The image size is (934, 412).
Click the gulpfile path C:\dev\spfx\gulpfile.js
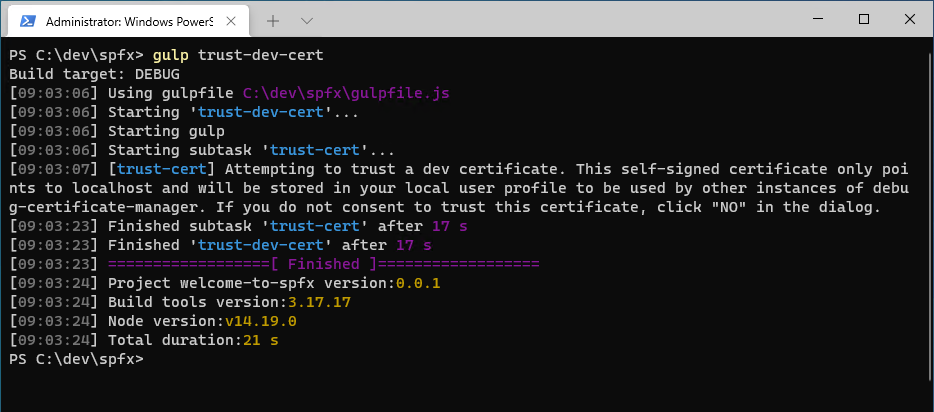[x=346, y=93]
